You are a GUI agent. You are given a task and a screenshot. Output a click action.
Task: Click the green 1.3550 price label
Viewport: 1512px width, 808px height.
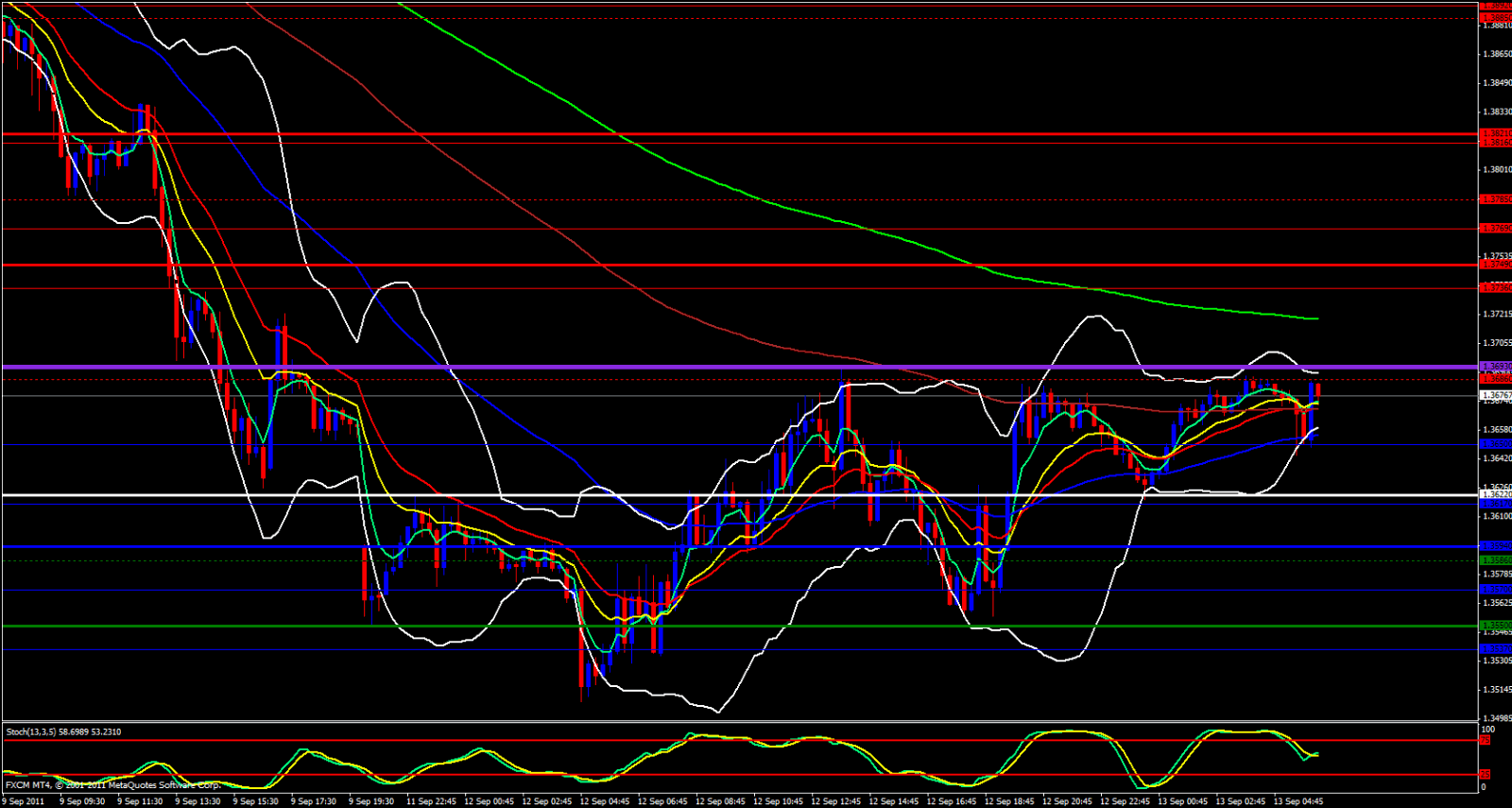pyautogui.click(x=1495, y=626)
